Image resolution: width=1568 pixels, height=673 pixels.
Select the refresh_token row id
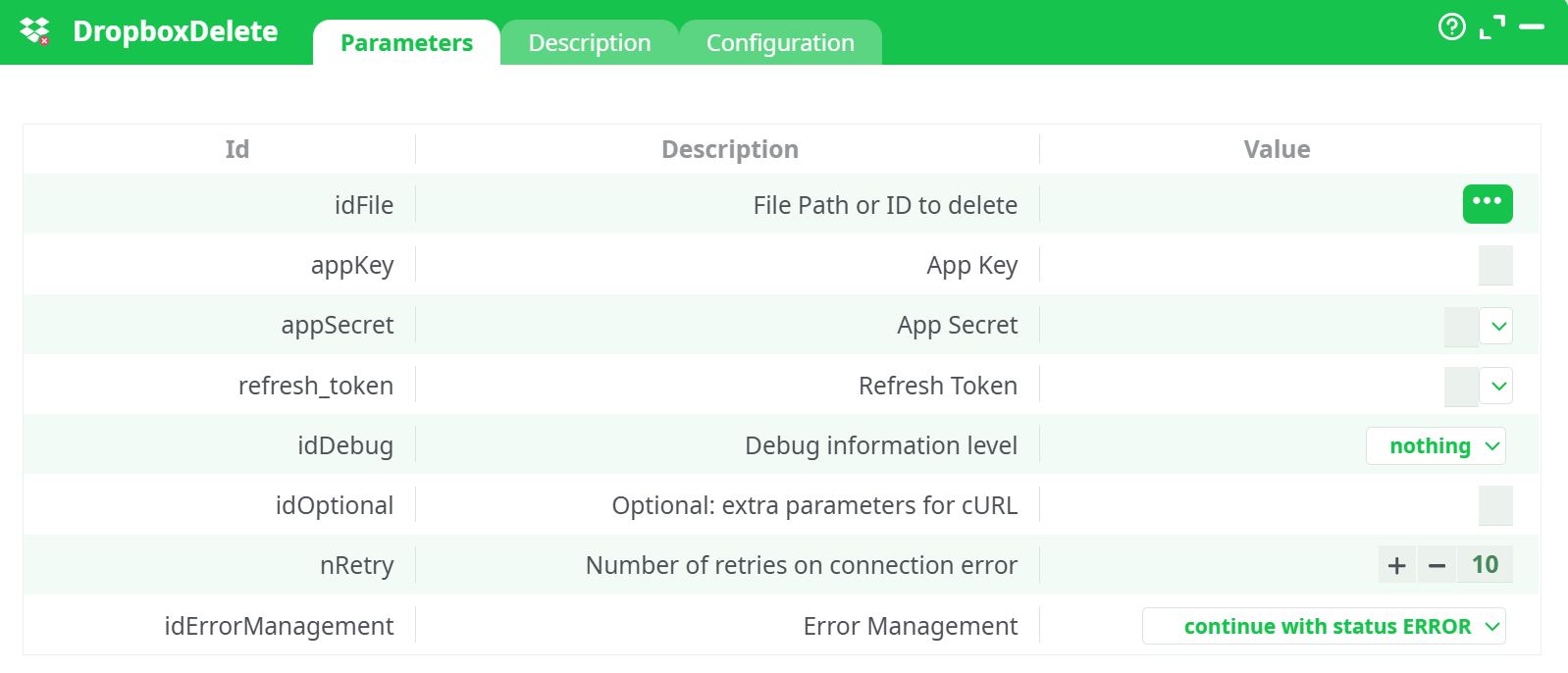[x=316, y=386]
